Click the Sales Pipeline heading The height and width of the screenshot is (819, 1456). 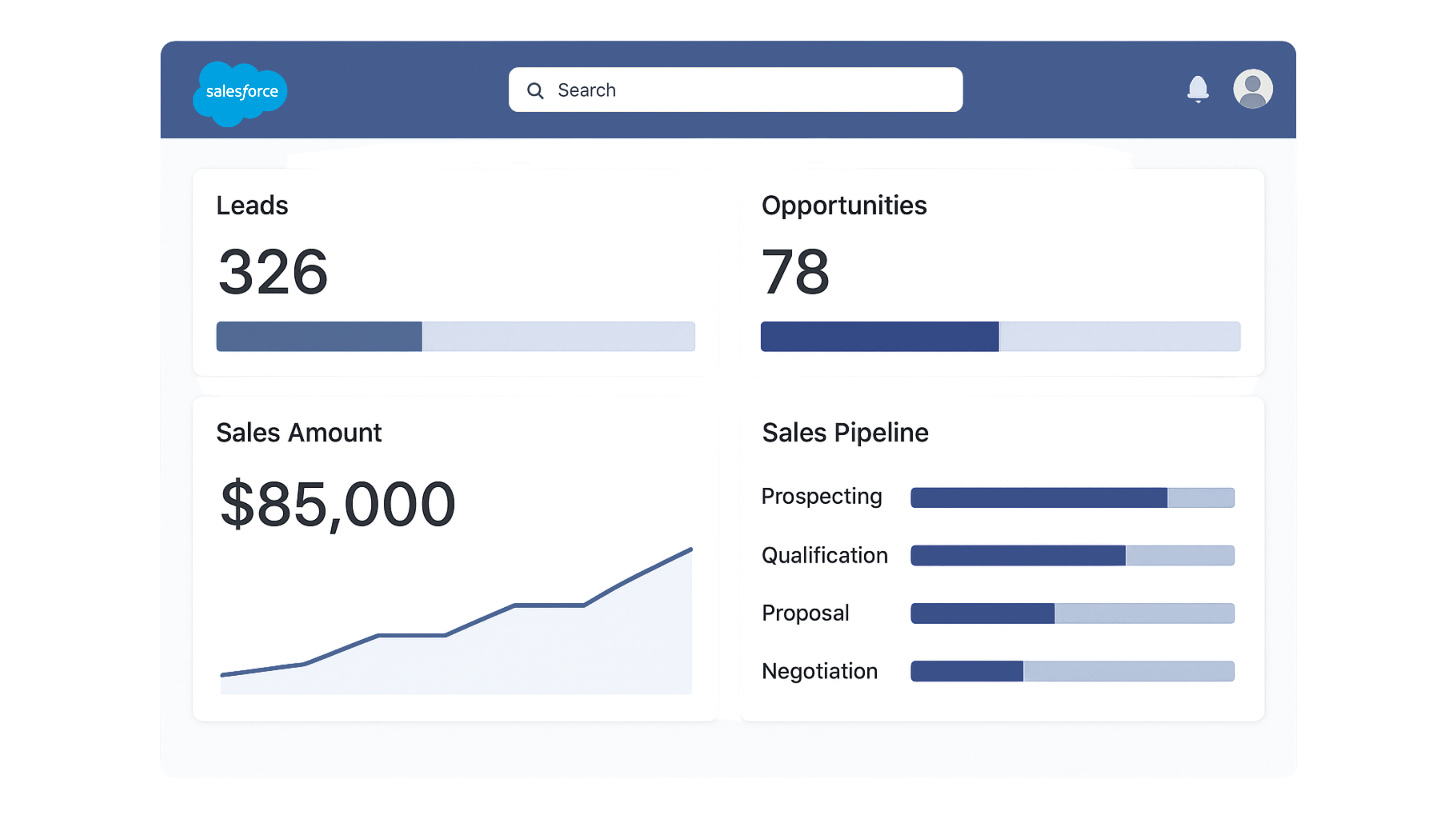pyautogui.click(x=845, y=433)
